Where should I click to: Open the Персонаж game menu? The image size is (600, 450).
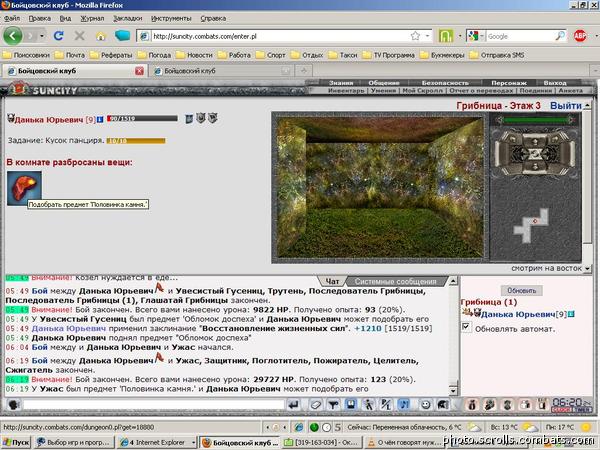tap(509, 83)
